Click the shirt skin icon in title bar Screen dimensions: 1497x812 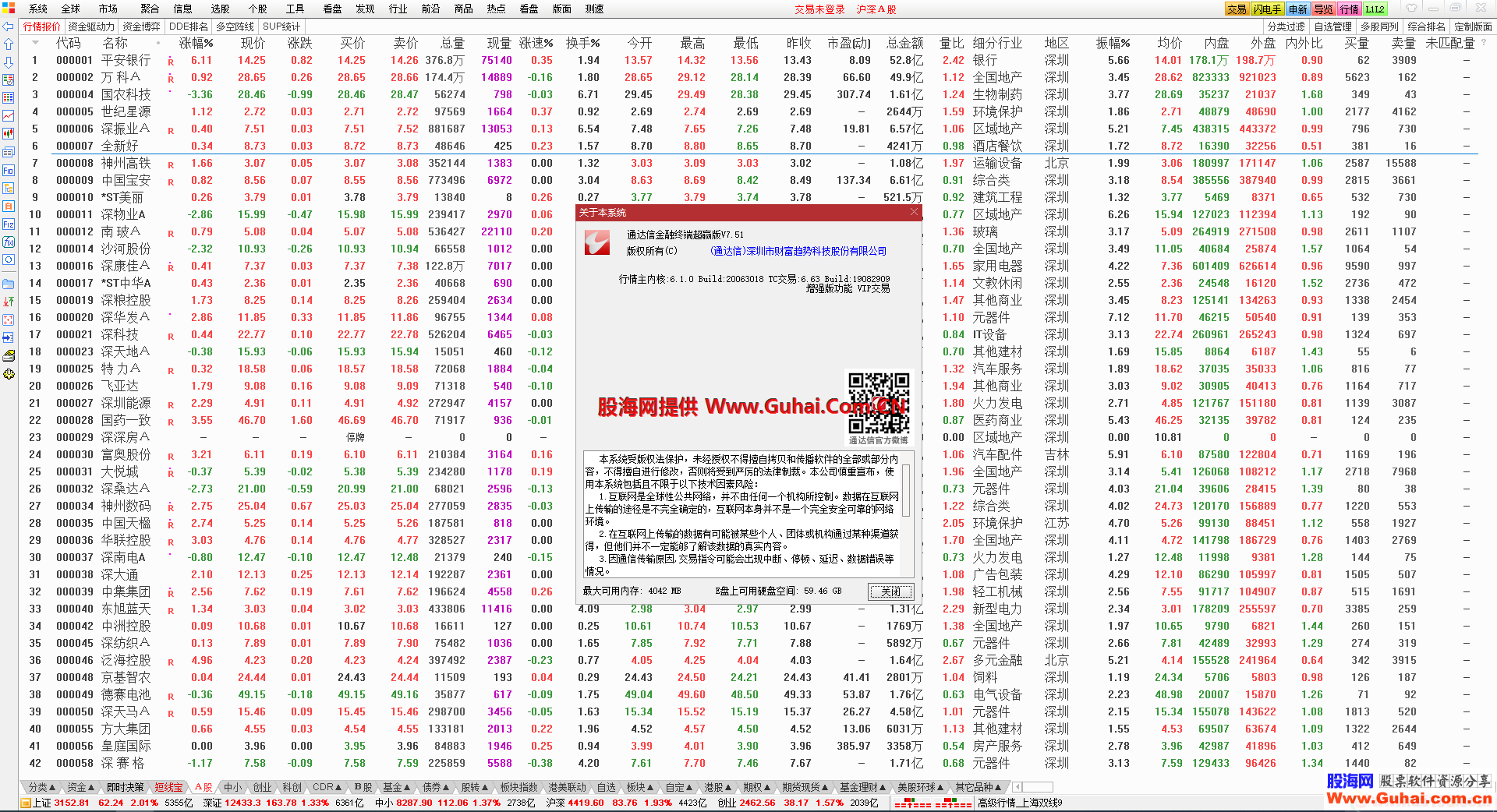point(1412,9)
